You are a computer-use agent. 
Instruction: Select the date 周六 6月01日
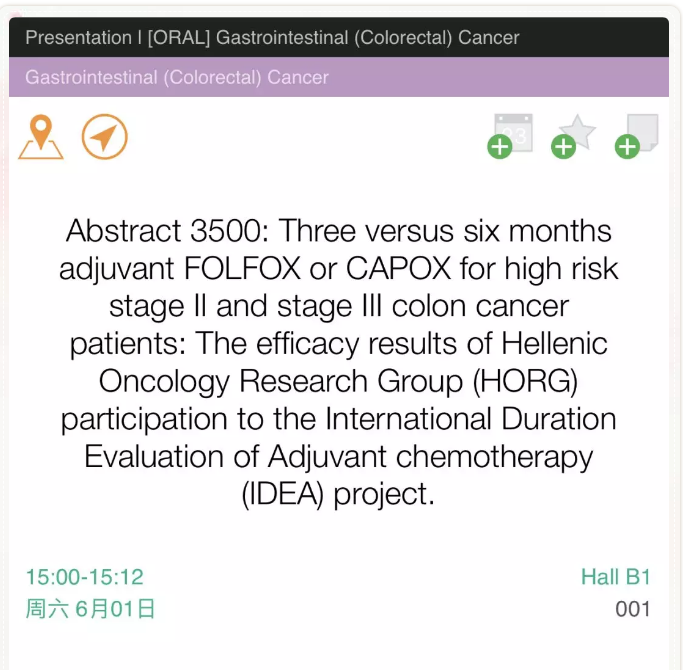[x=90, y=609]
